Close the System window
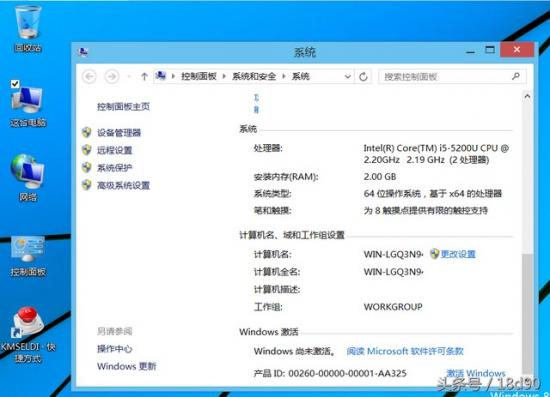Viewport: 550px width, 397px height. tap(517, 50)
